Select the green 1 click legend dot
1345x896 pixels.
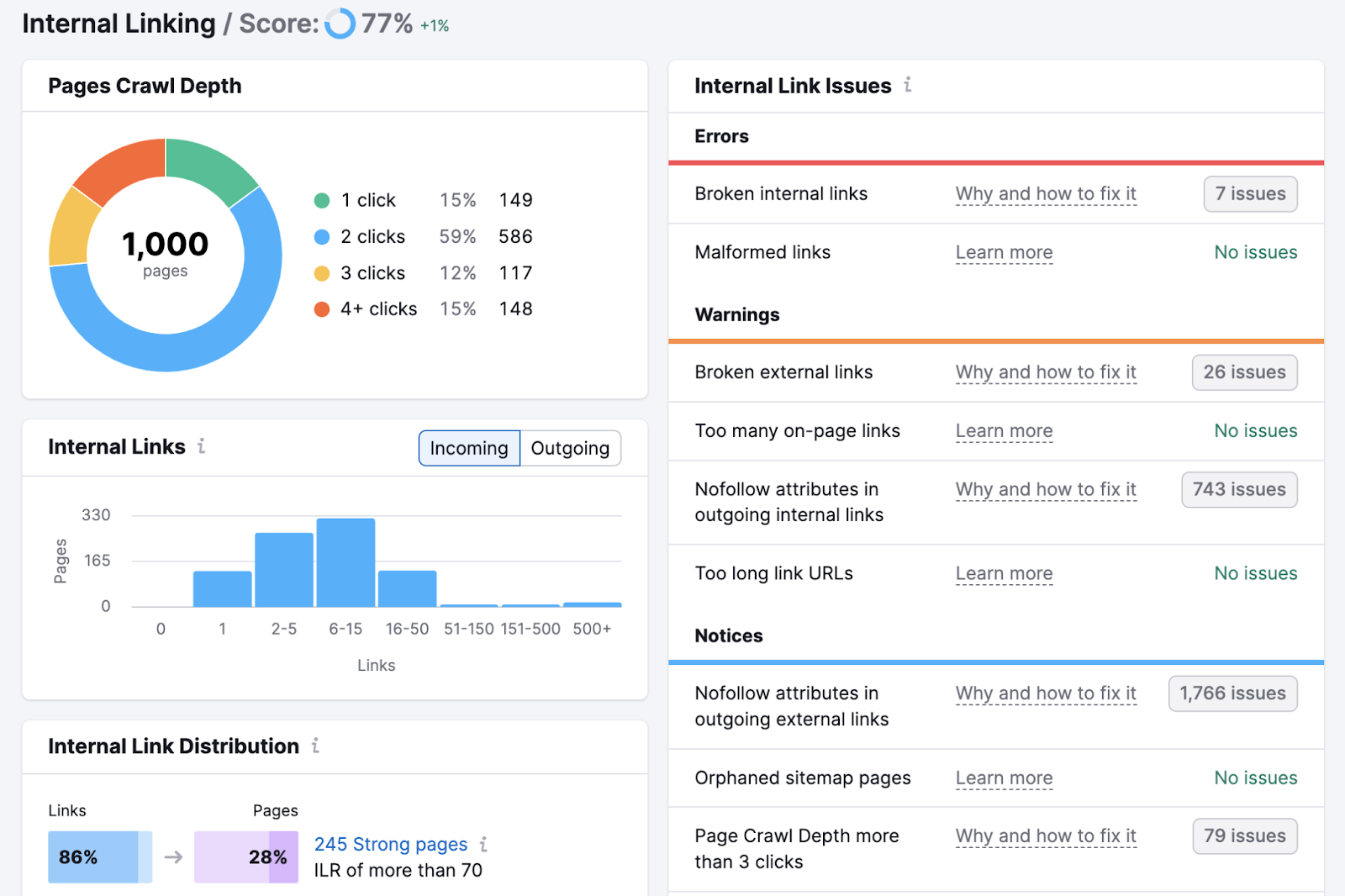coord(322,200)
